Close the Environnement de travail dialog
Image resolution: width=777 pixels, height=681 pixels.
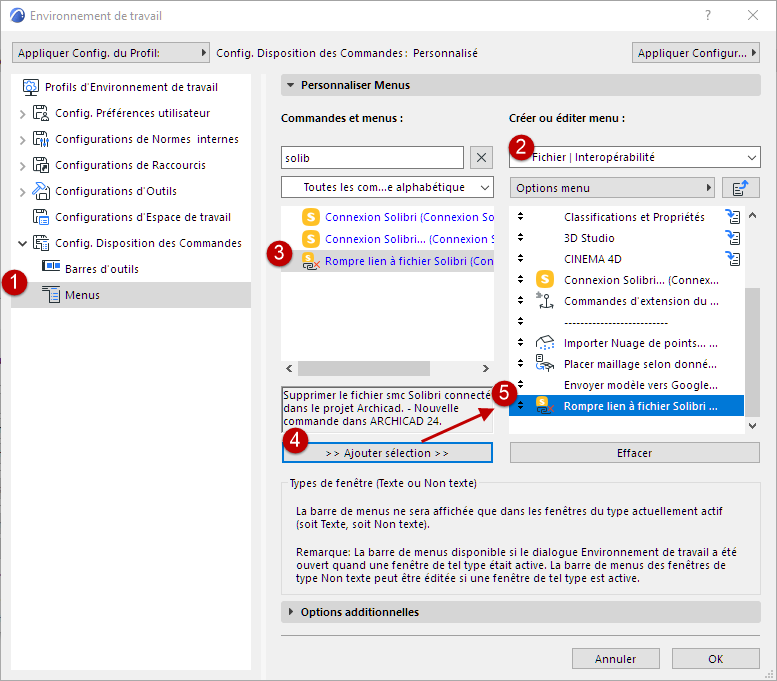click(753, 15)
